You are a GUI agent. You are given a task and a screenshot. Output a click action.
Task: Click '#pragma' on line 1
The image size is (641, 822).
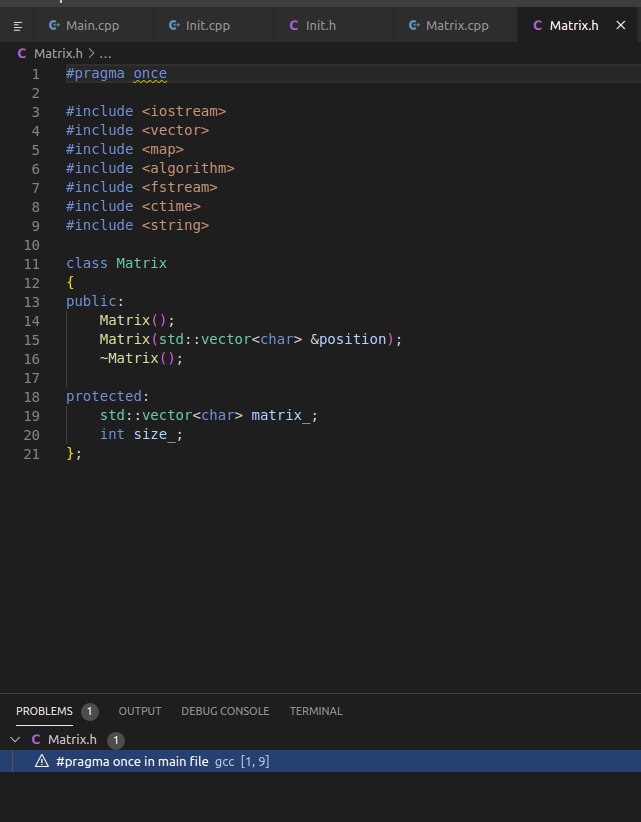click(95, 73)
